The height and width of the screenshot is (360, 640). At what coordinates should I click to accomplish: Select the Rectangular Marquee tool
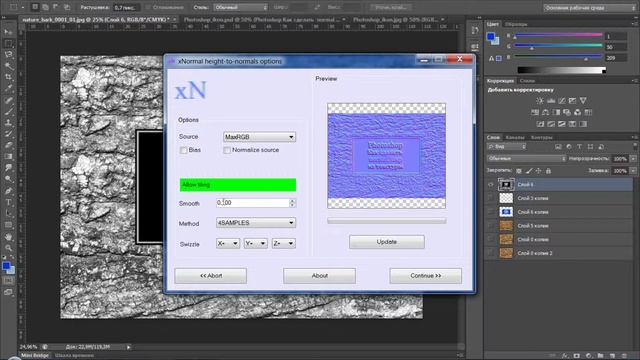click(8, 43)
